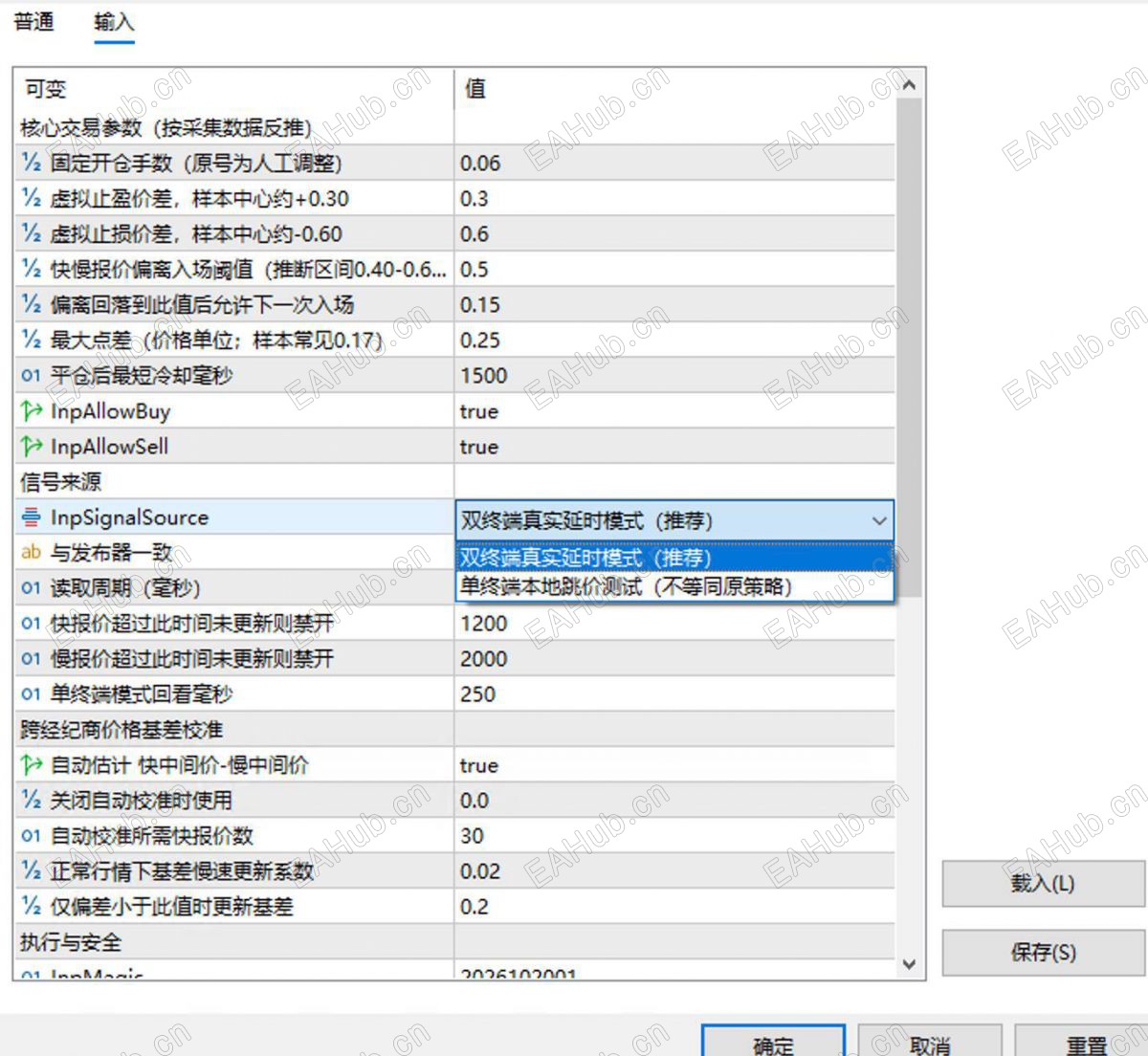Click the string 'ab' icon beside 与发布器一致
The width and height of the screenshot is (1148, 1056).
(x=31, y=552)
